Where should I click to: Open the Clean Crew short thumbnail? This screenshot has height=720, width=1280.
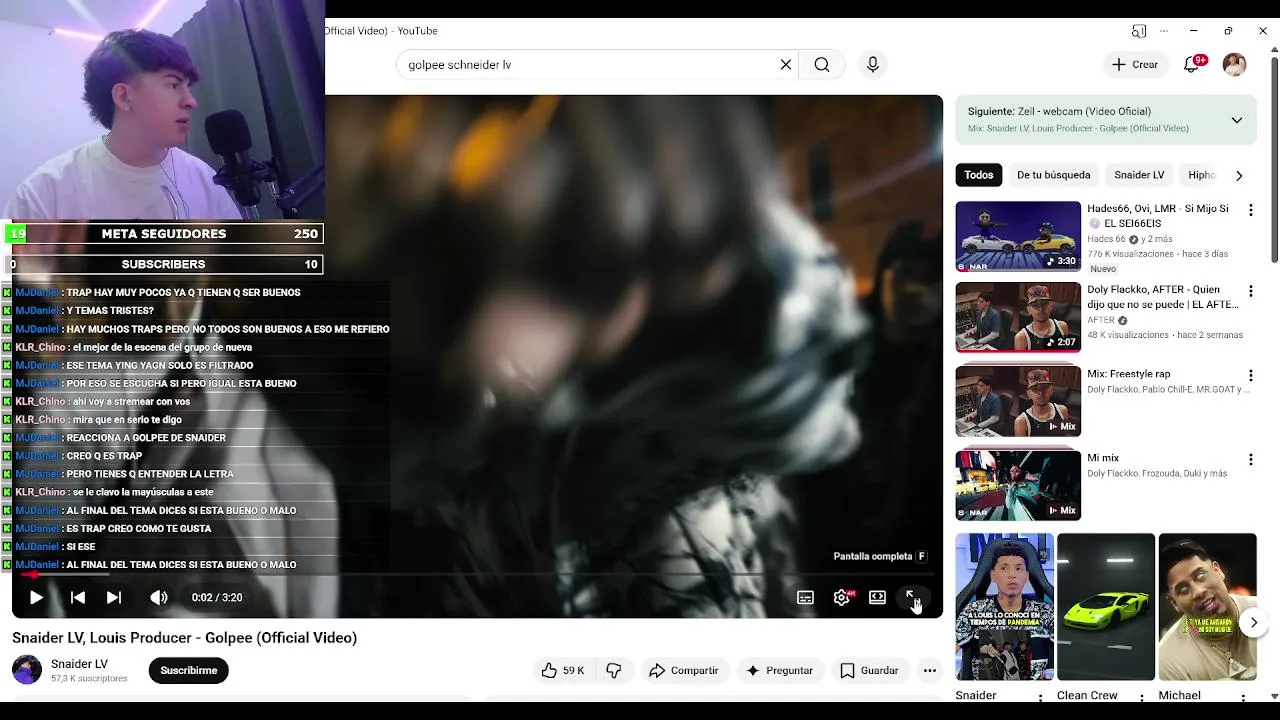pyautogui.click(x=1106, y=607)
